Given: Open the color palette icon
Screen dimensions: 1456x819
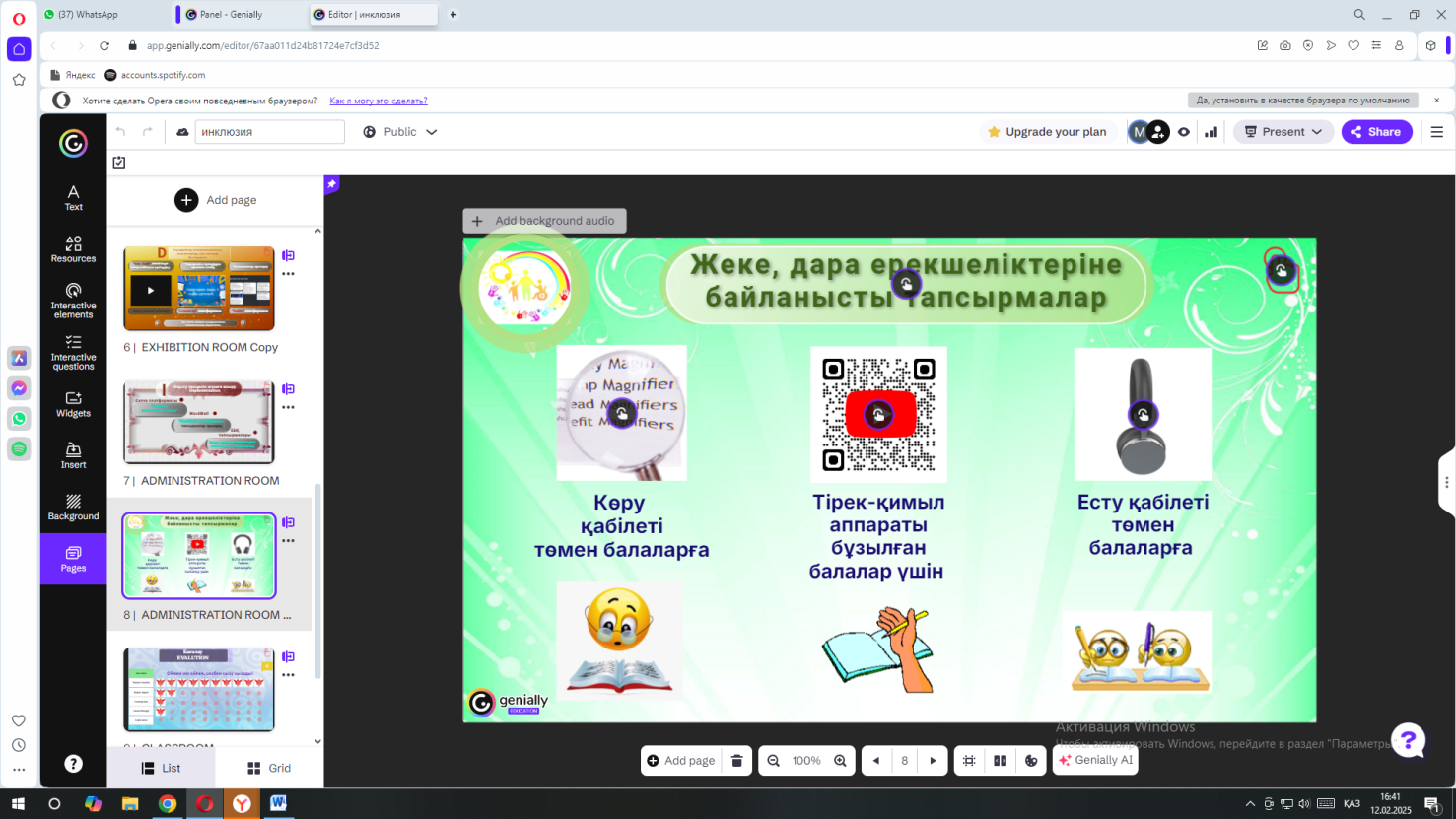Looking at the screenshot, I should 1031,761.
